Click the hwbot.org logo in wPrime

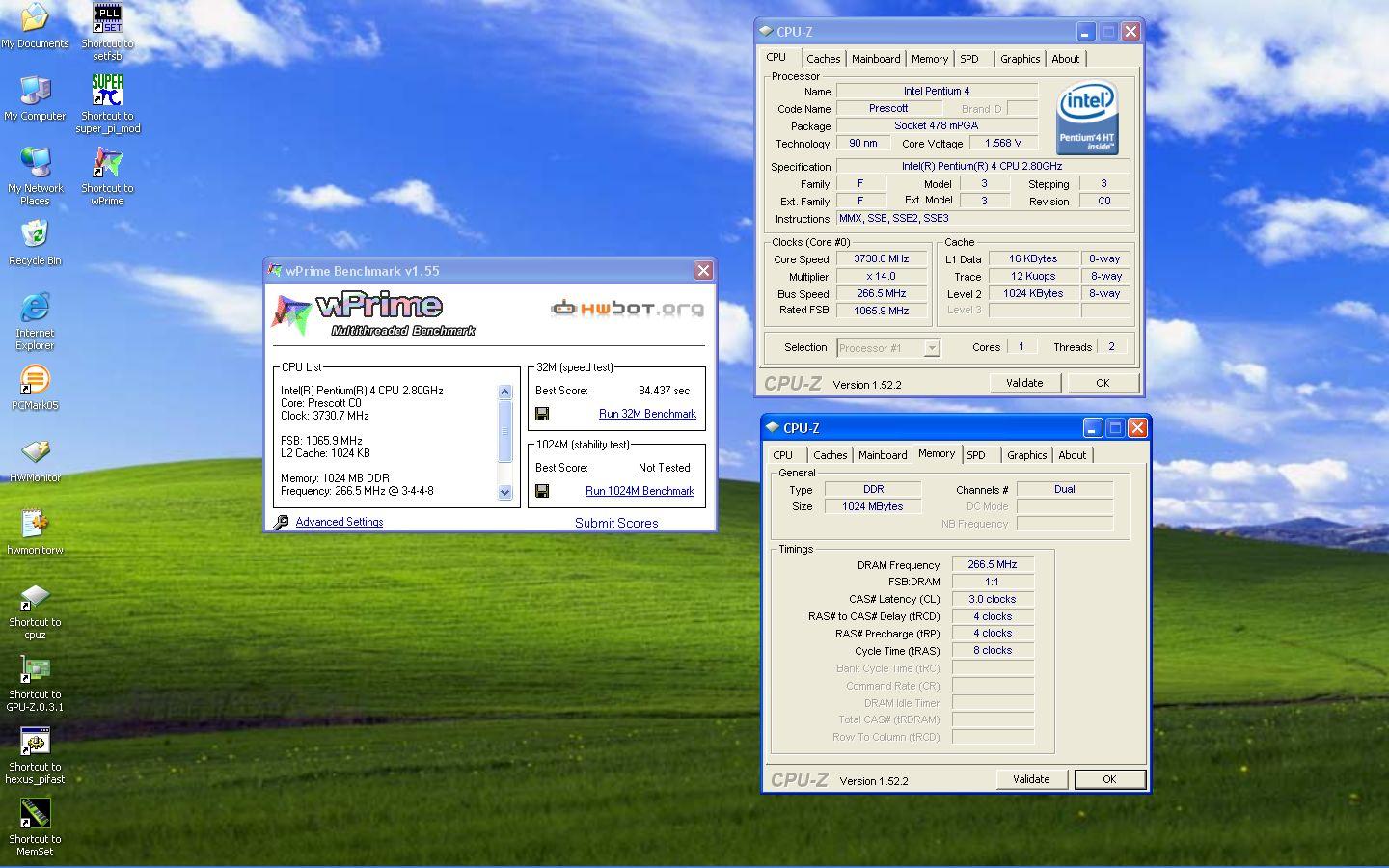point(627,309)
